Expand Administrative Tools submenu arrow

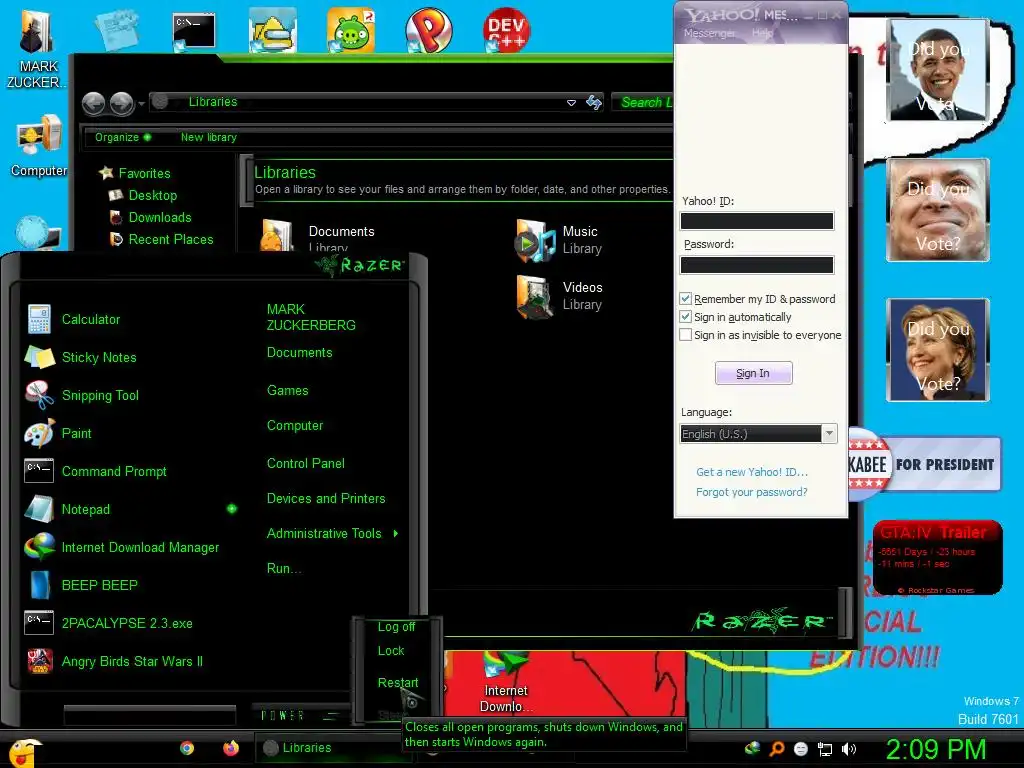pos(396,534)
